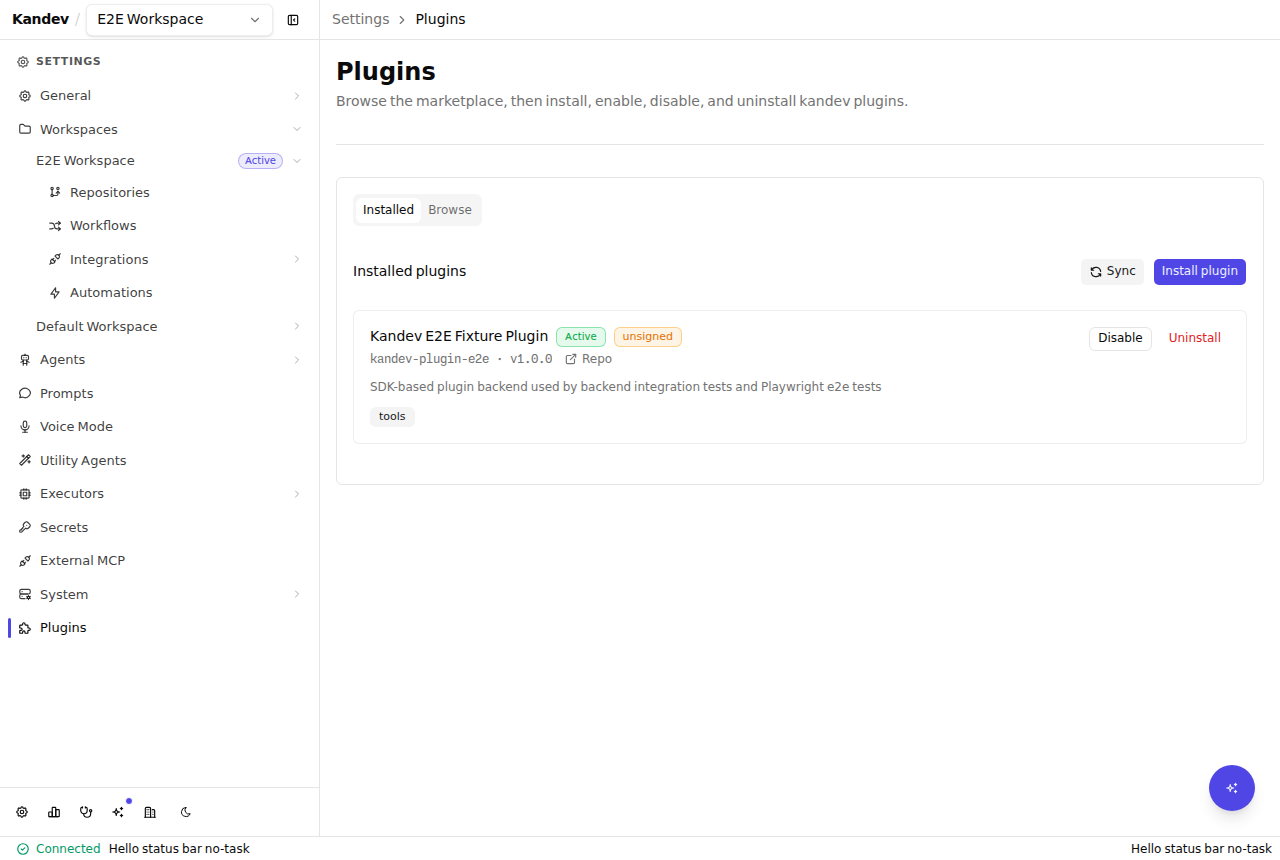Viewport: 1280px width, 860px height.
Task: Click the green Active plugin badge
Action: click(x=581, y=337)
